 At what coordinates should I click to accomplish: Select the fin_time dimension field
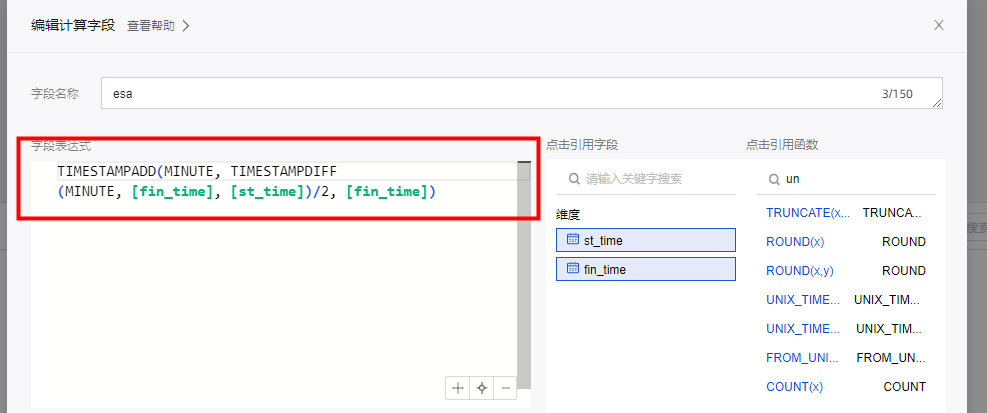click(x=645, y=269)
